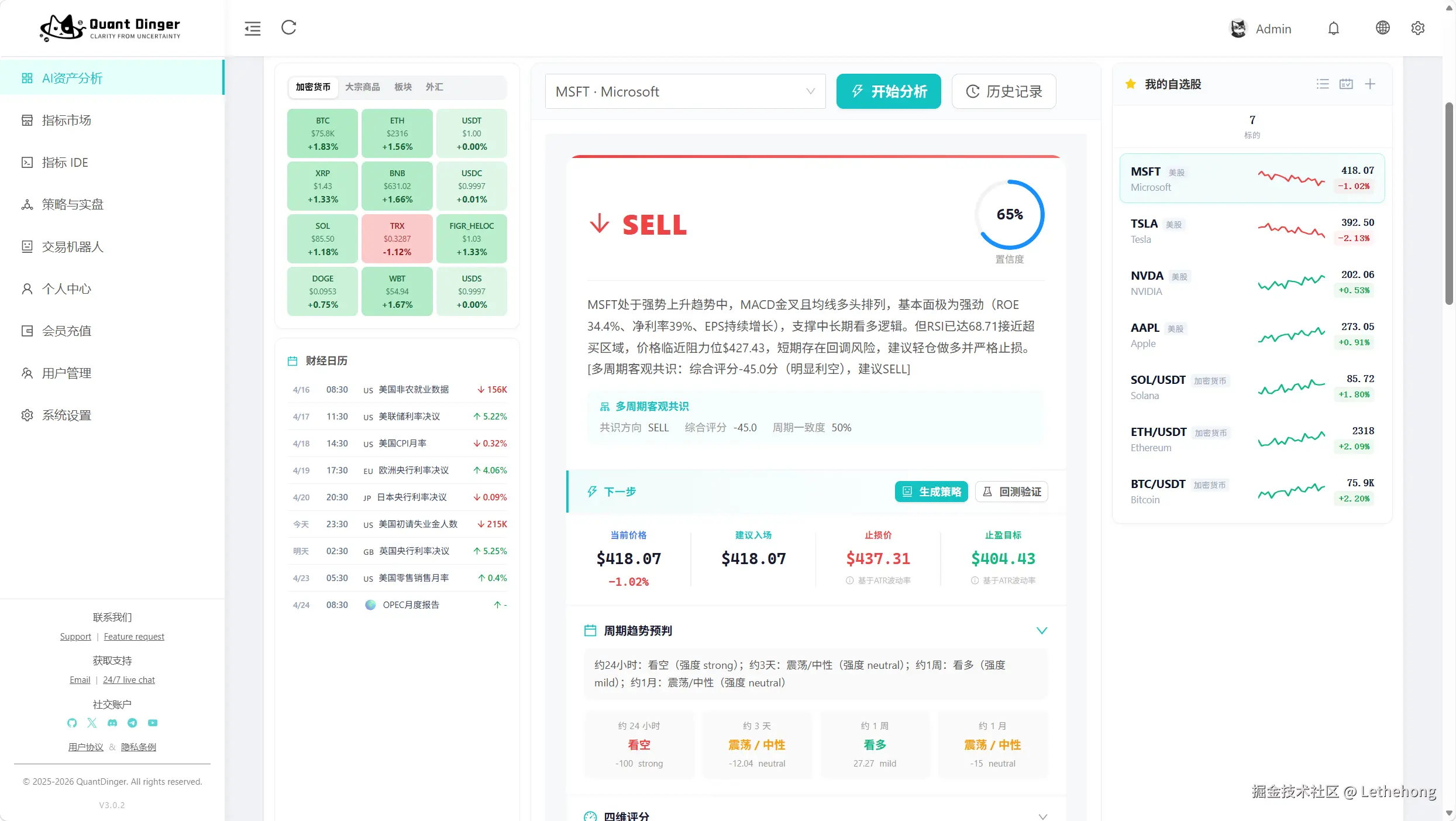Collapse the 周期趋势预判 section

(1041, 630)
